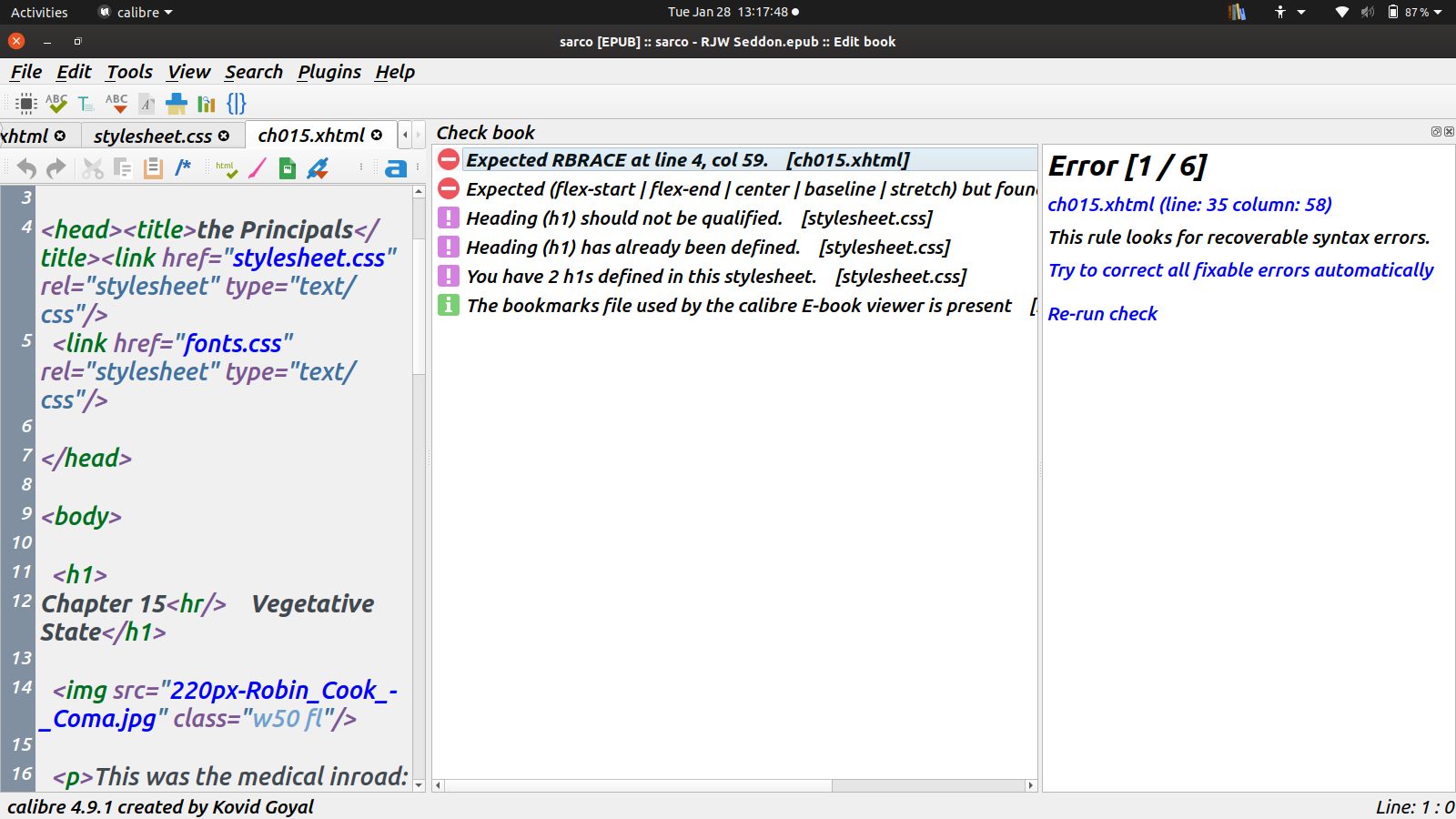This screenshot has width=1456, height=819.
Task: Click the Wi-Fi icon in top bar
Action: tap(1342, 12)
